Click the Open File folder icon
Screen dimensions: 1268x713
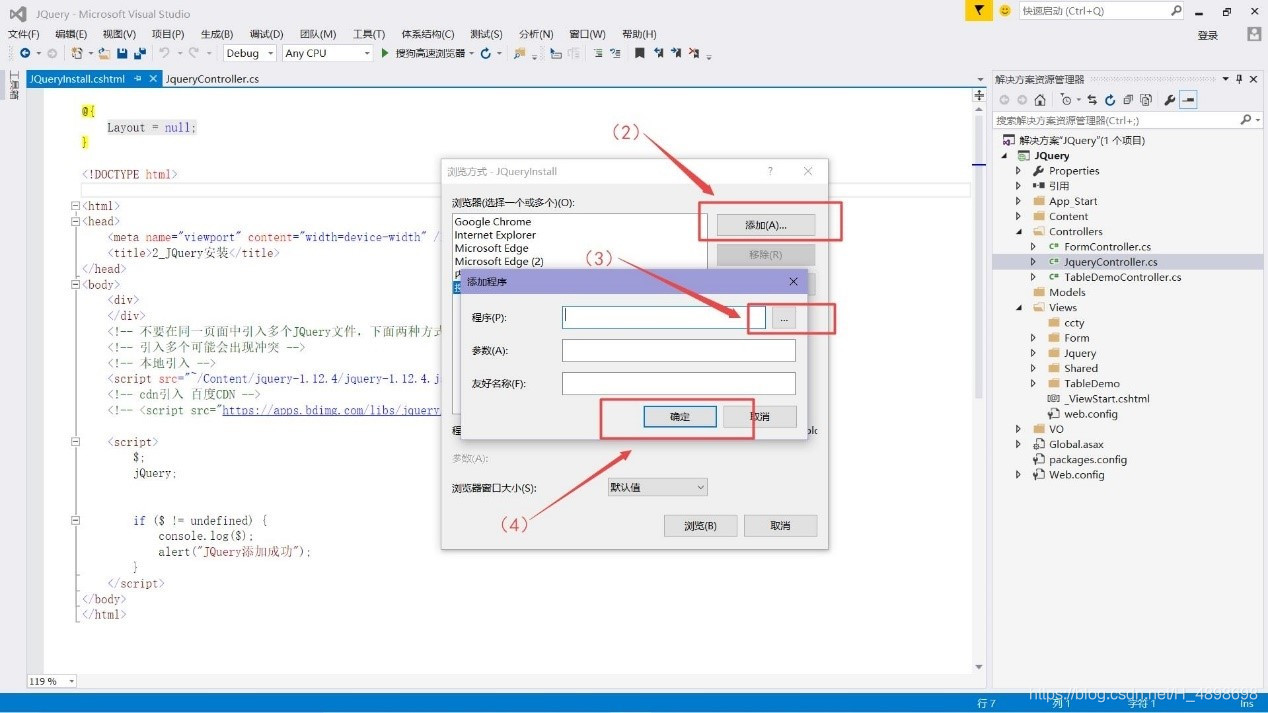click(104, 53)
